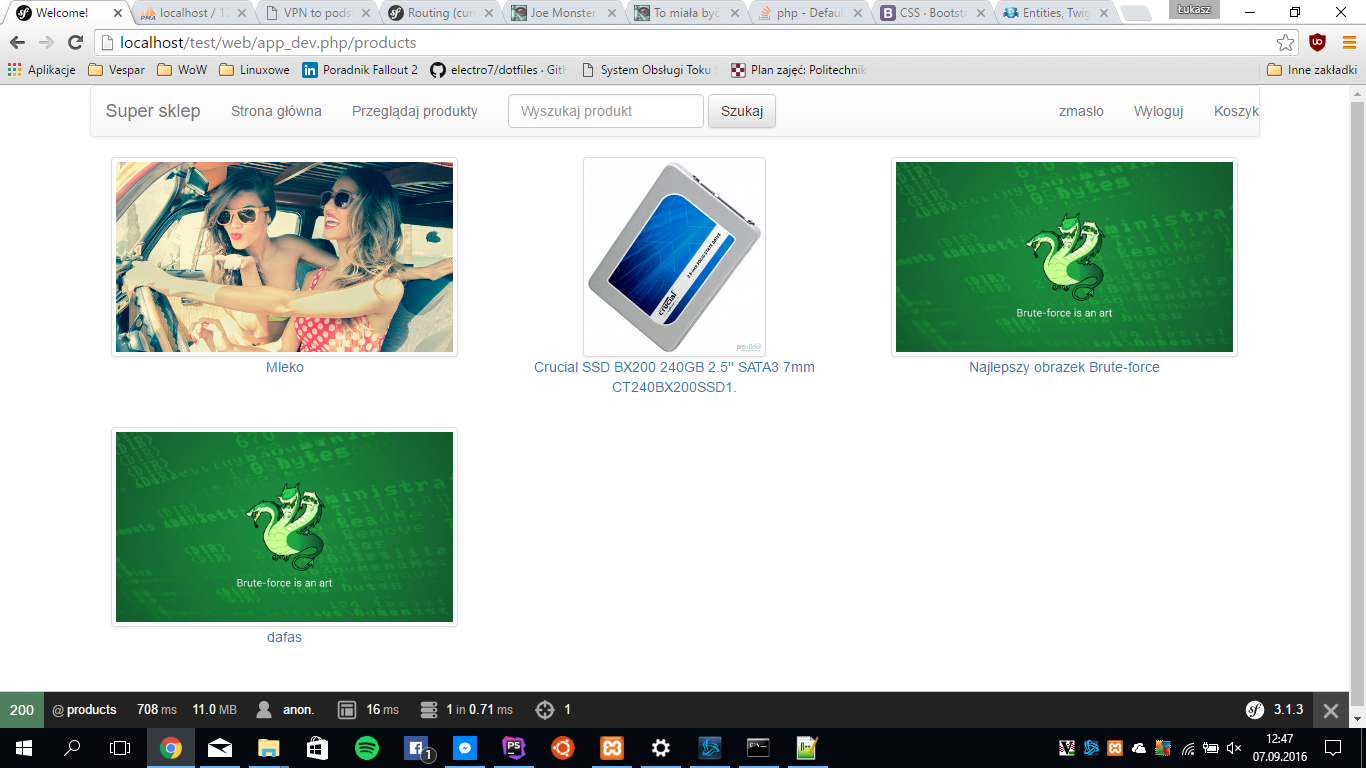Reload the page with the refresh icon
This screenshot has height=768, width=1366.
coord(75,43)
